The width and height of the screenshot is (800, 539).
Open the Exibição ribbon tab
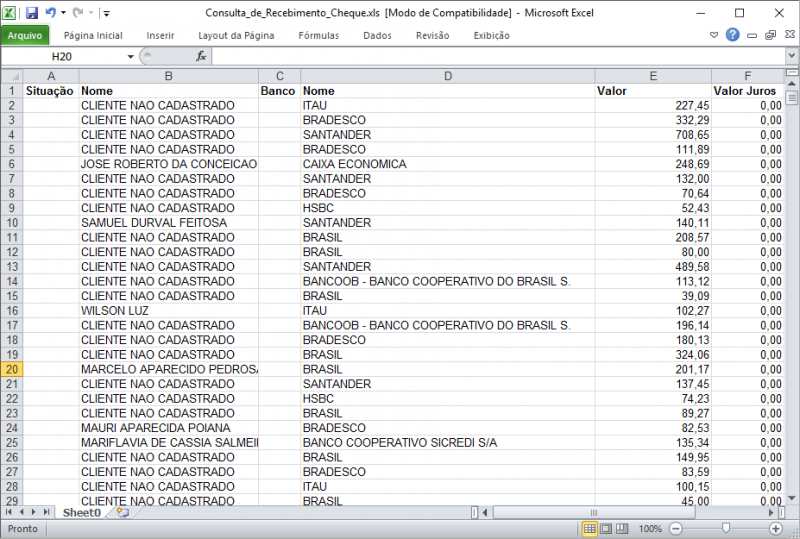[x=491, y=35]
